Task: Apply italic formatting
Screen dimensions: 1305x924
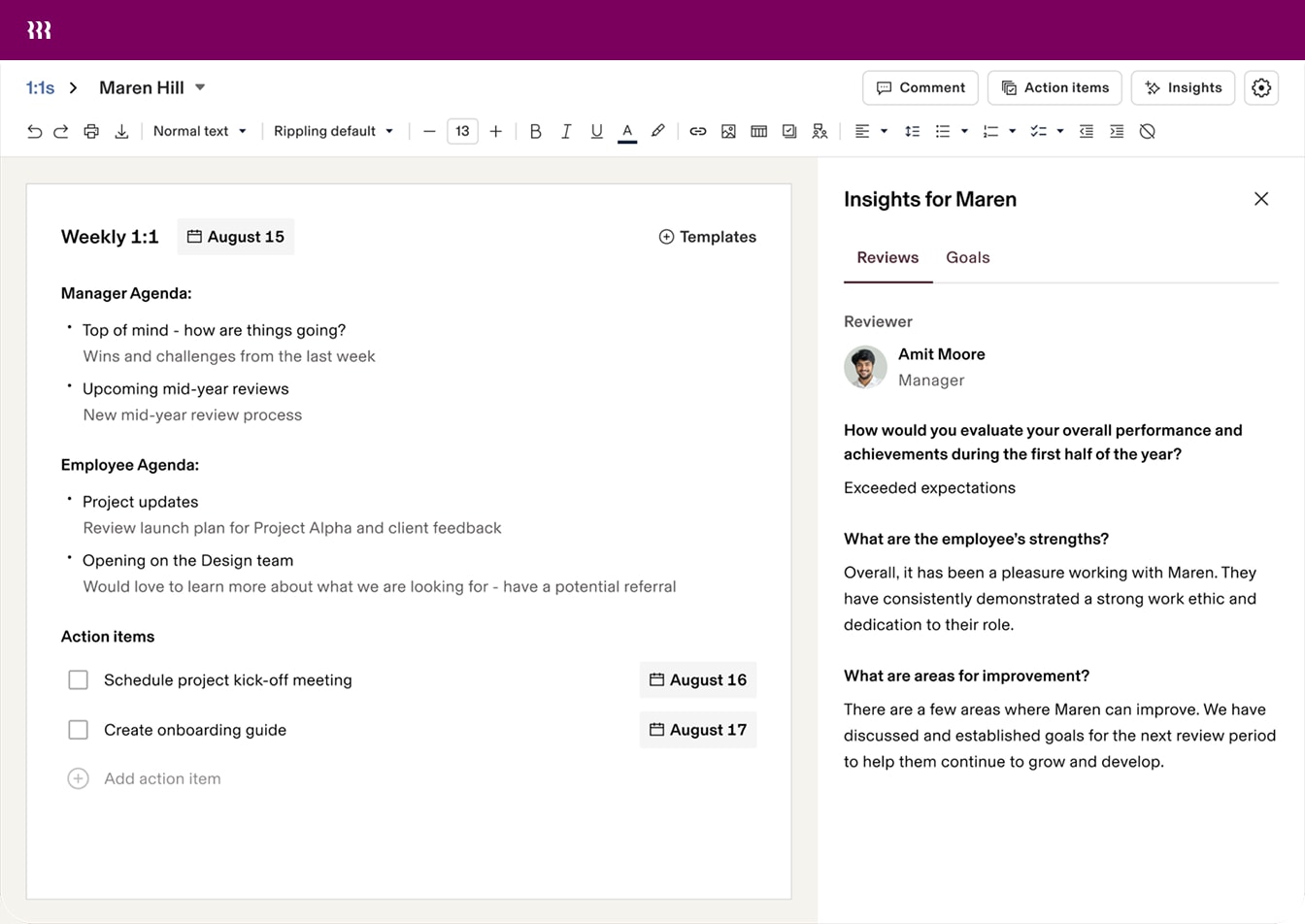Action: coord(566,131)
